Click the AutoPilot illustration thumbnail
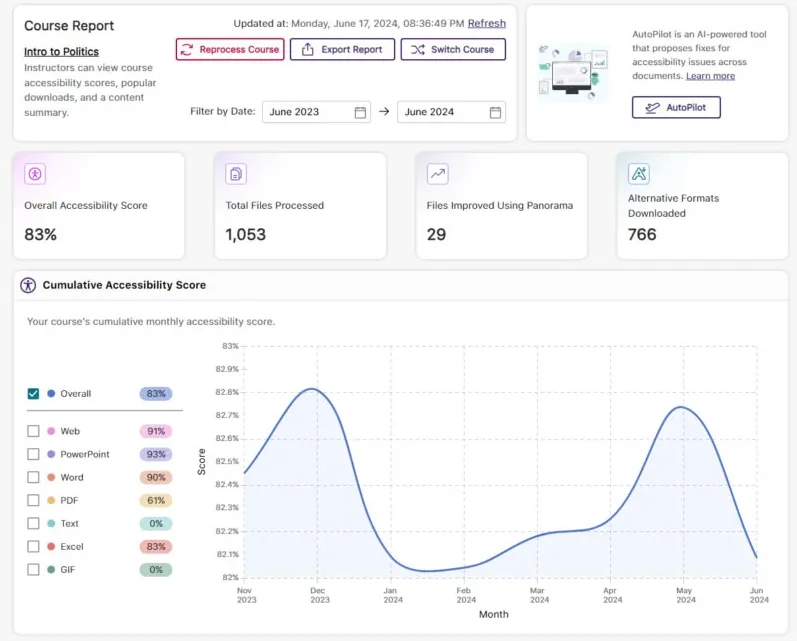 pyautogui.click(x=572, y=71)
